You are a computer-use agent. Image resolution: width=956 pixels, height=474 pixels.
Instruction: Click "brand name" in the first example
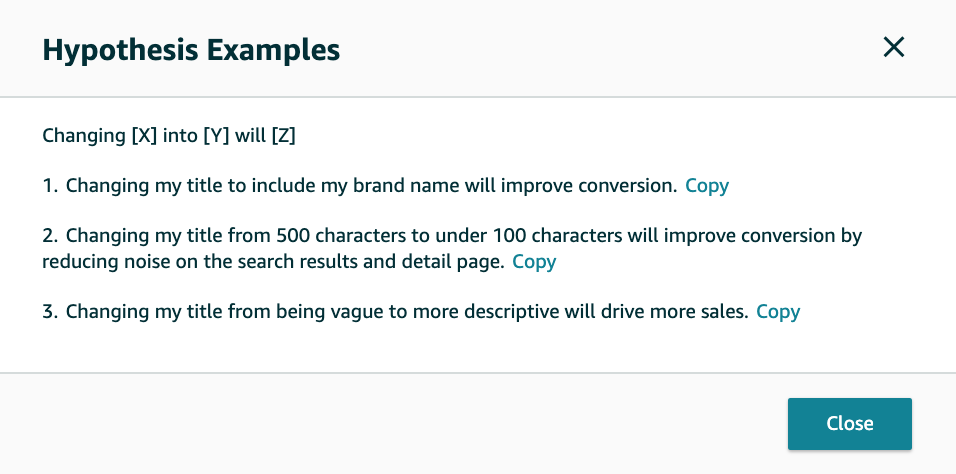(382, 185)
